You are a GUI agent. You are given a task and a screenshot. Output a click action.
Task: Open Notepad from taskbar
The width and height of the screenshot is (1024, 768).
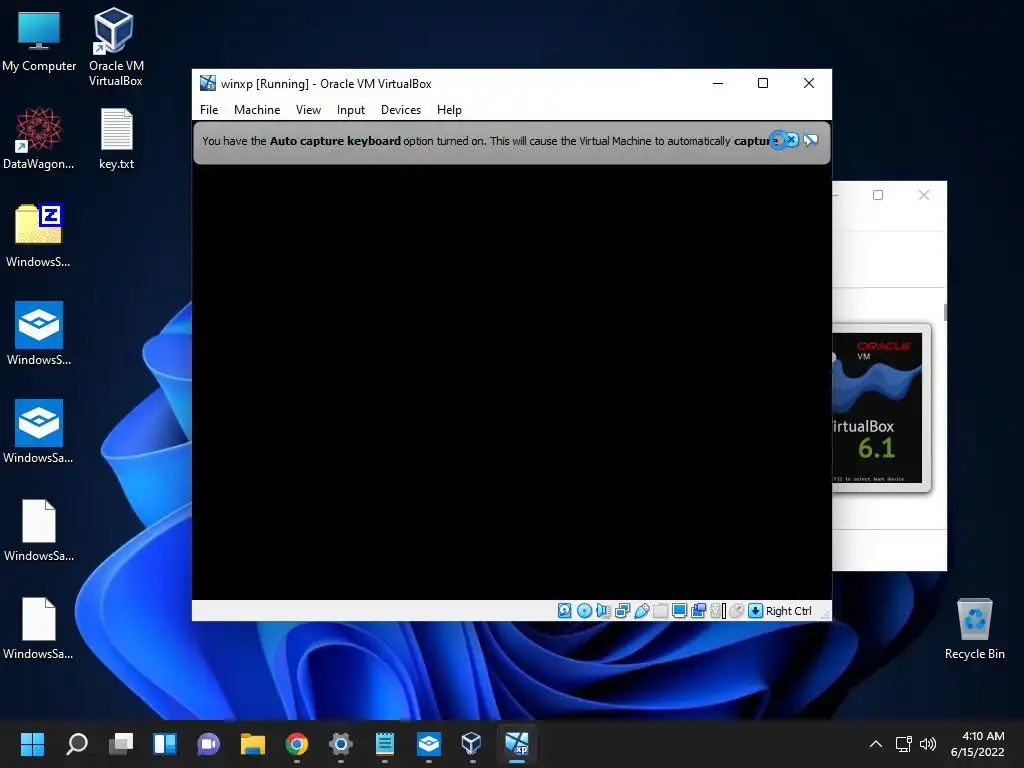pos(385,743)
